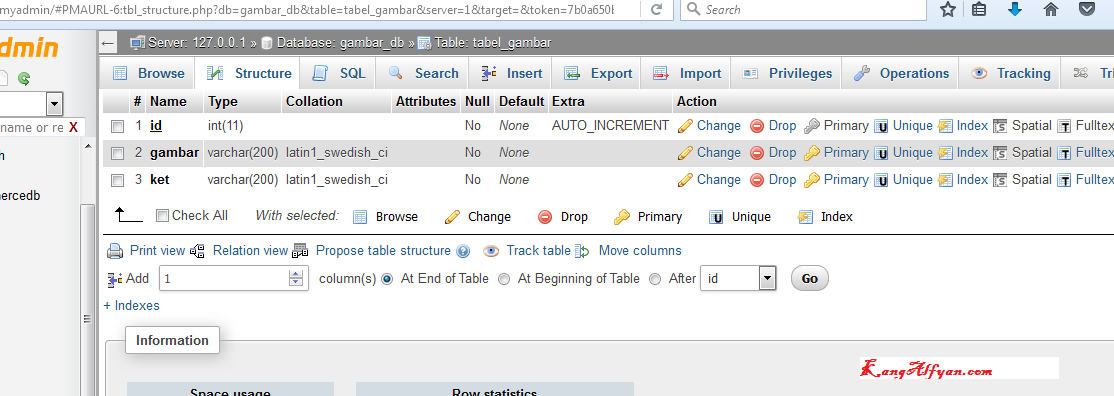The width and height of the screenshot is (1114, 396).
Task: Click With selected Browse table icon
Action: point(360,217)
